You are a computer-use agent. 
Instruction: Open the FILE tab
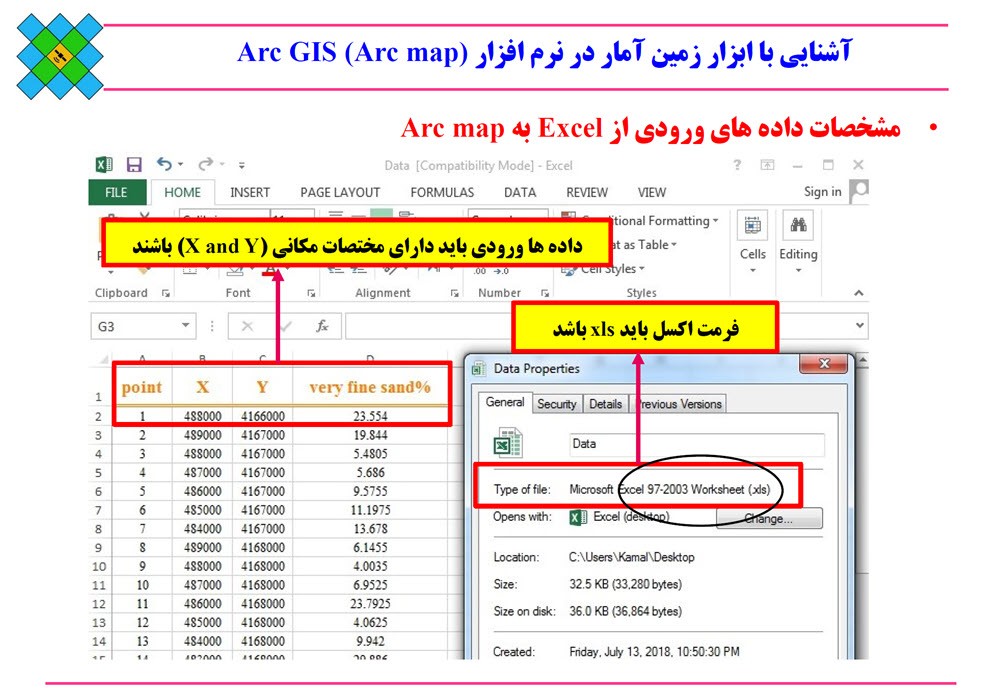(x=116, y=192)
